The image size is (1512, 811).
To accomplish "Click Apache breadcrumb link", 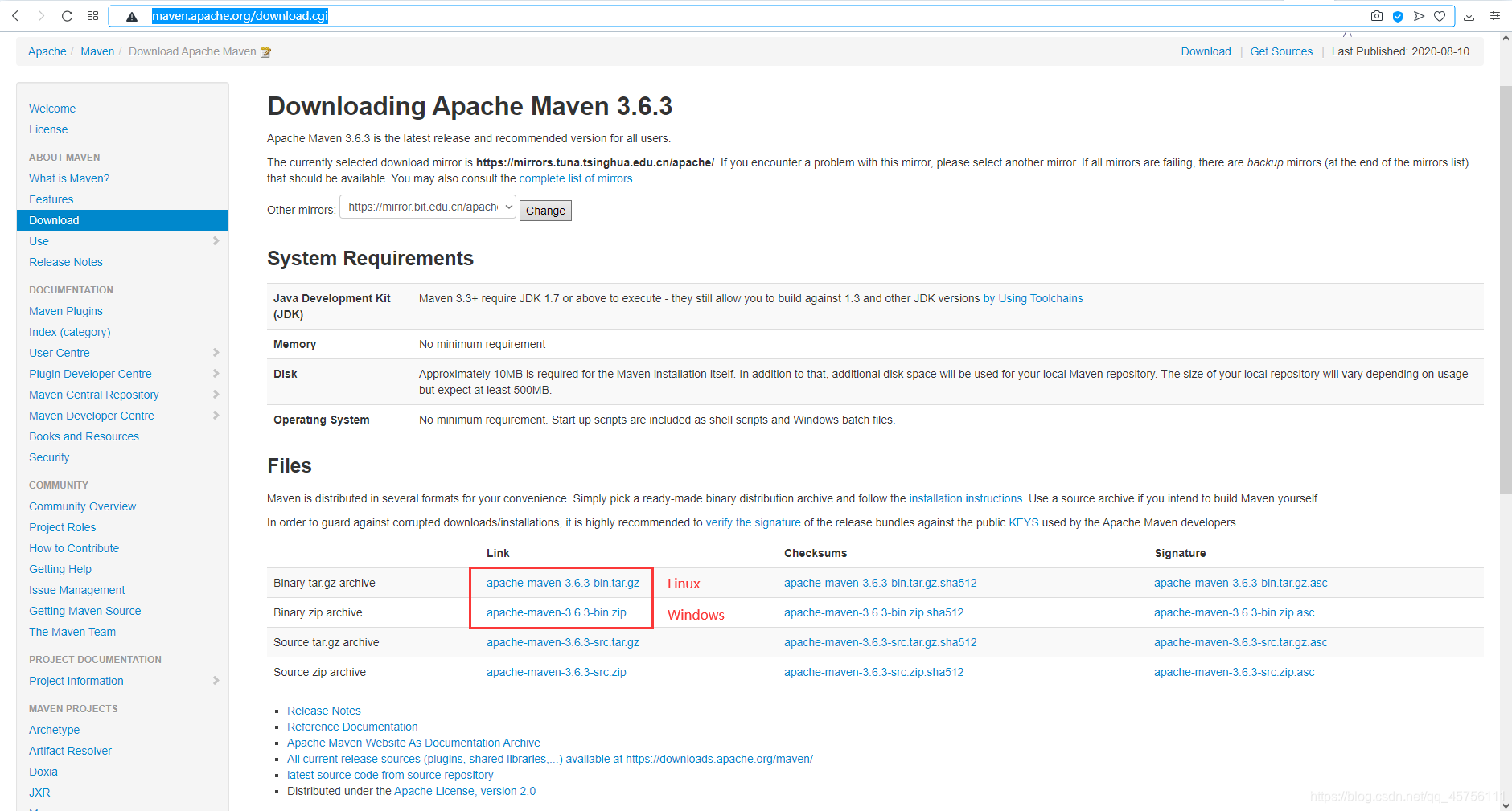I will (x=47, y=51).
